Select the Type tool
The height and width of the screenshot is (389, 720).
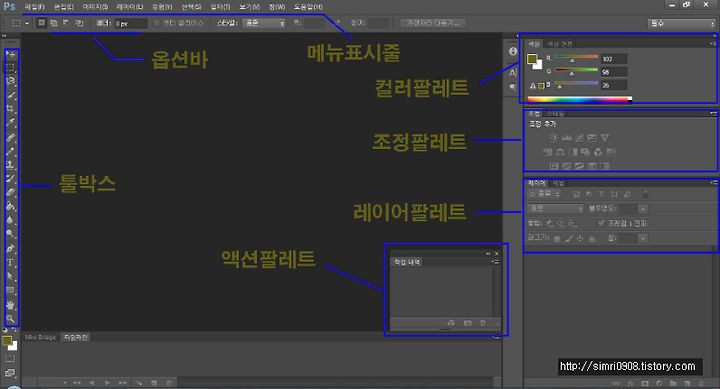point(11,263)
